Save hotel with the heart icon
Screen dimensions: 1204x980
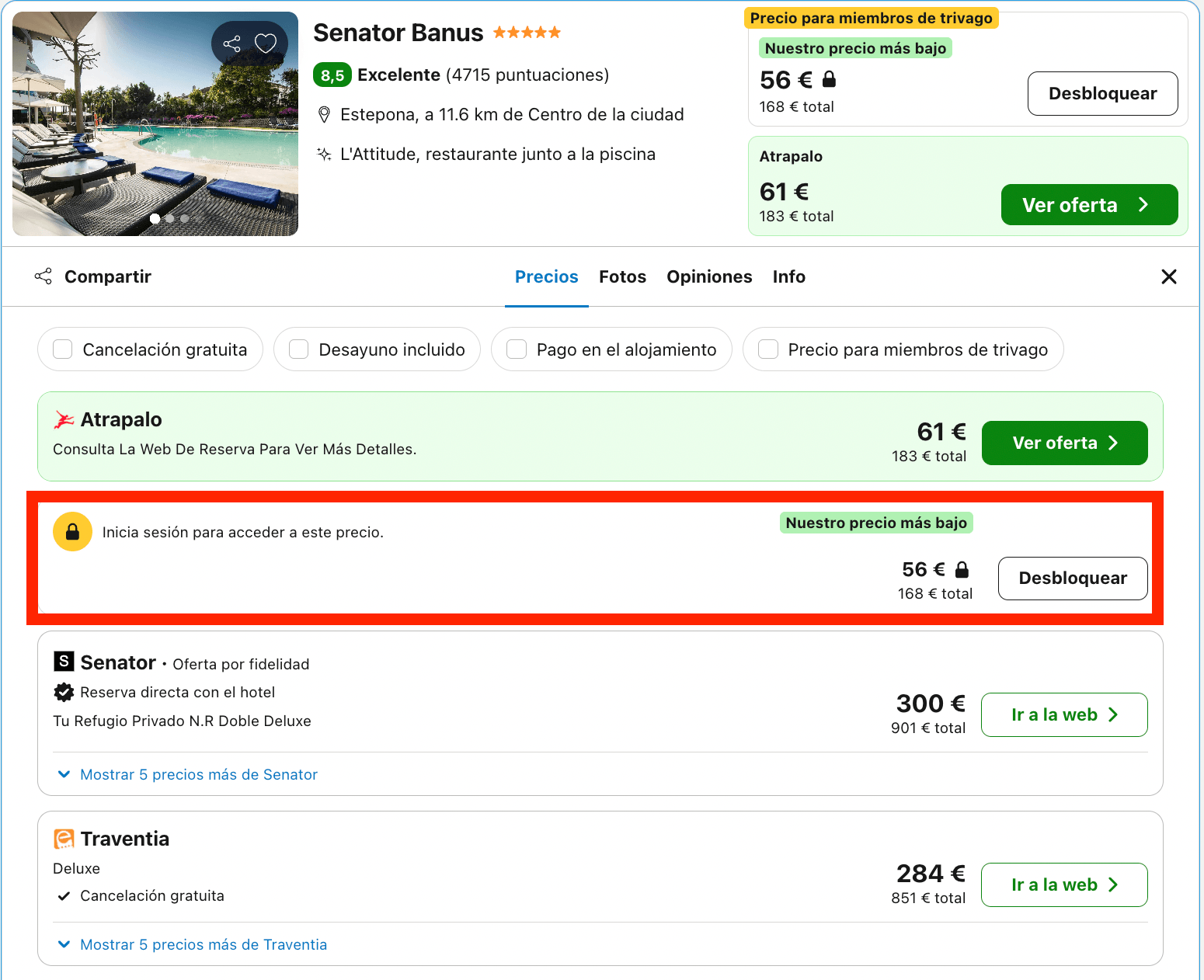(266, 43)
